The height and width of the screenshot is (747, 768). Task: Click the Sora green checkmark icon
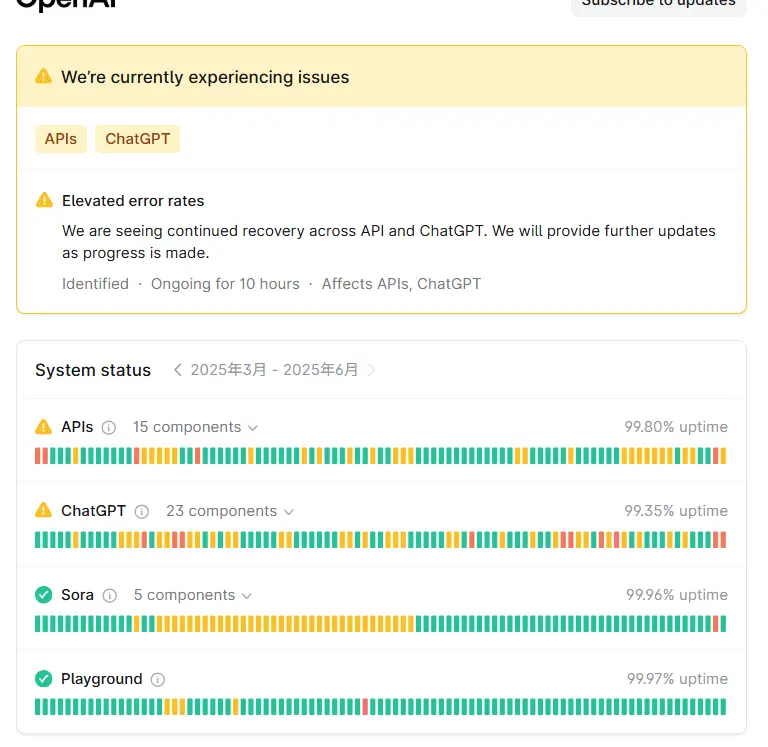pos(43,595)
